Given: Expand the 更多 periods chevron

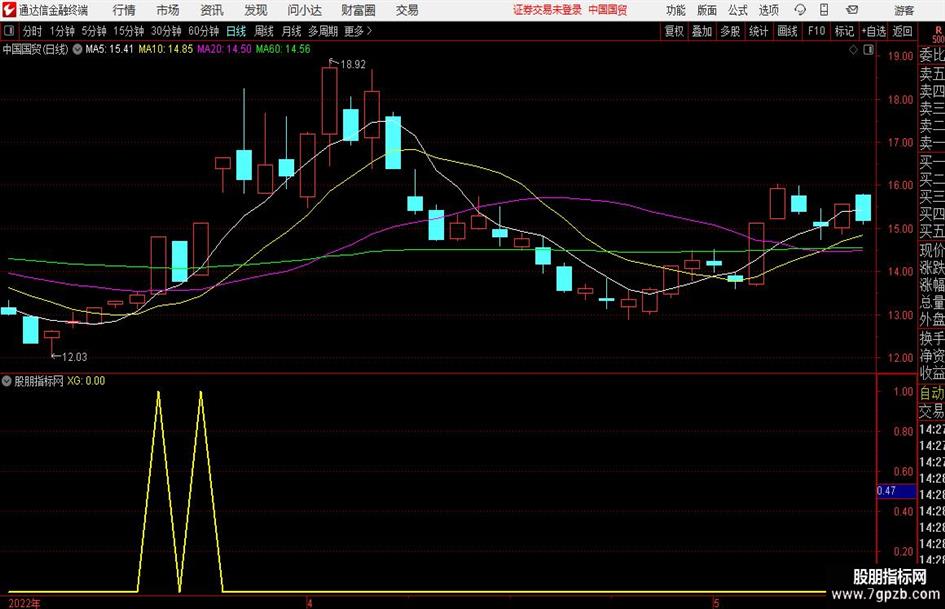Looking at the screenshot, I should click(x=369, y=31).
